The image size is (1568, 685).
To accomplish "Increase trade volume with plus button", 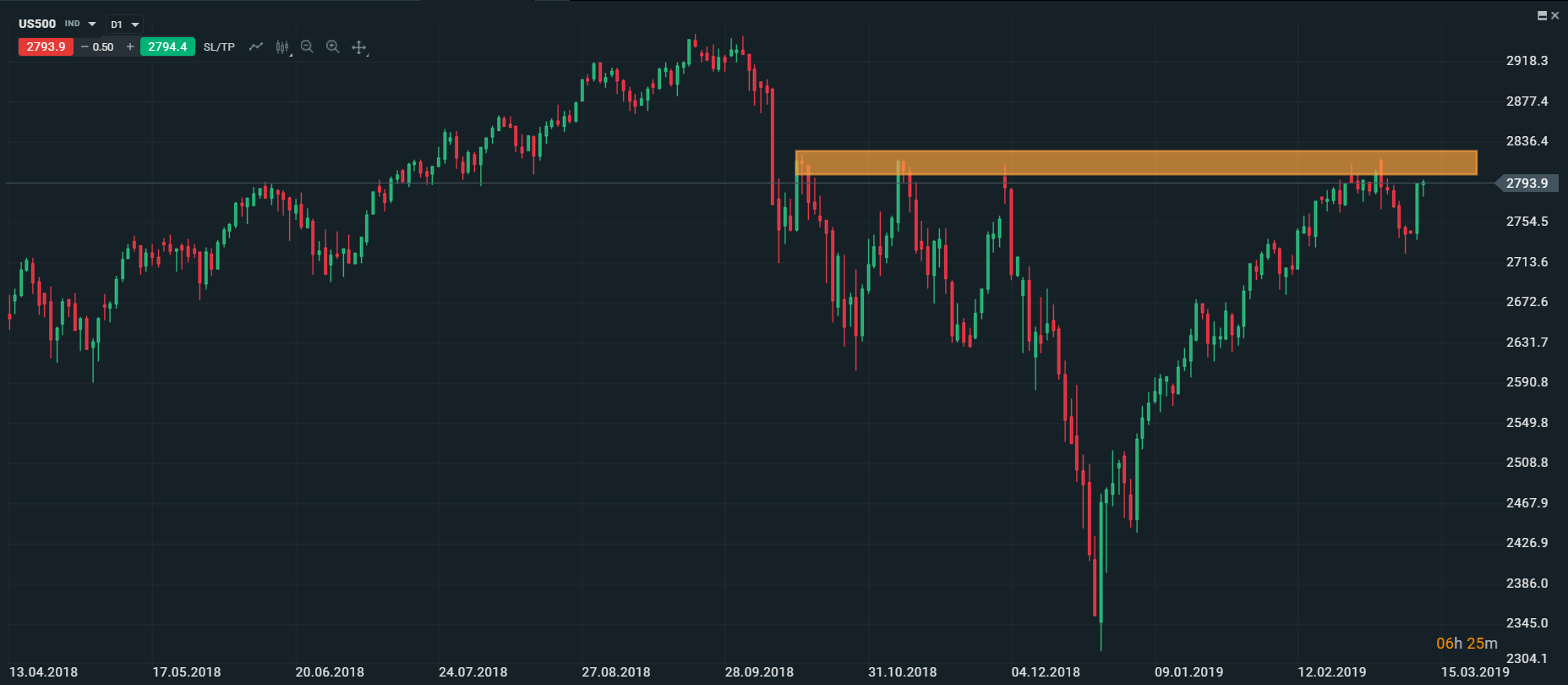I will (x=130, y=47).
